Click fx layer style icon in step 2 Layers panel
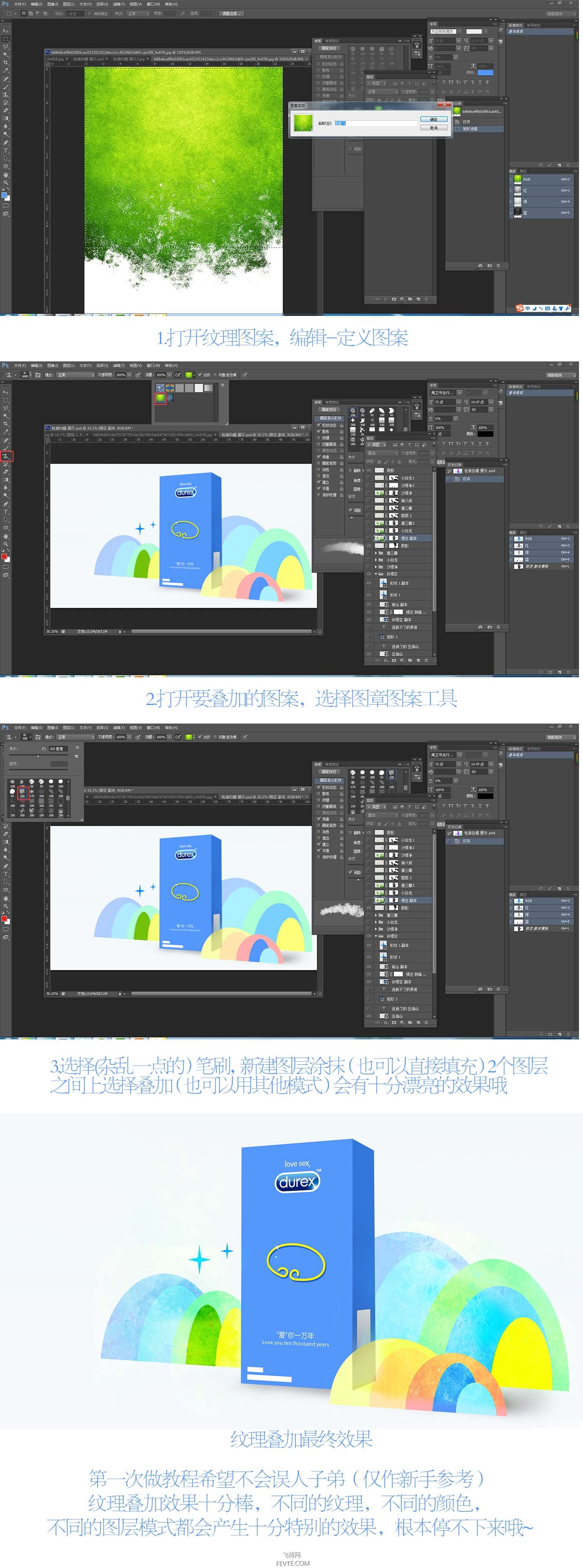 pyautogui.click(x=386, y=660)
